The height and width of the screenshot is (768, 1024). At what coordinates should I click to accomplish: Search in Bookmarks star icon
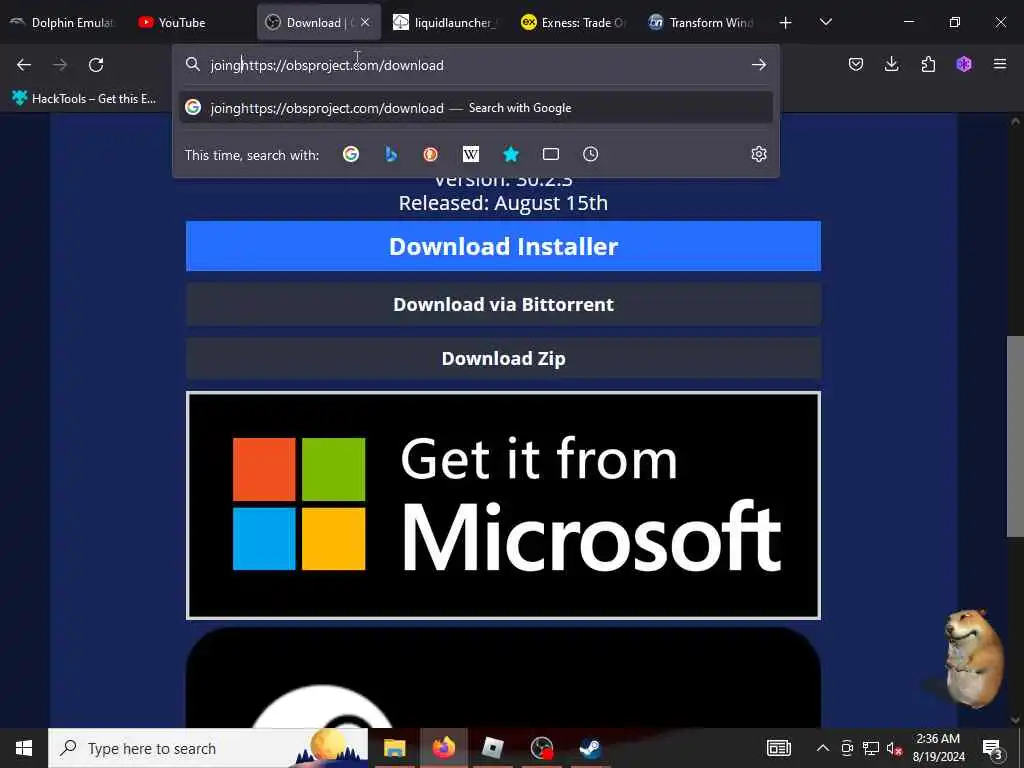click(x=511, y=154)
